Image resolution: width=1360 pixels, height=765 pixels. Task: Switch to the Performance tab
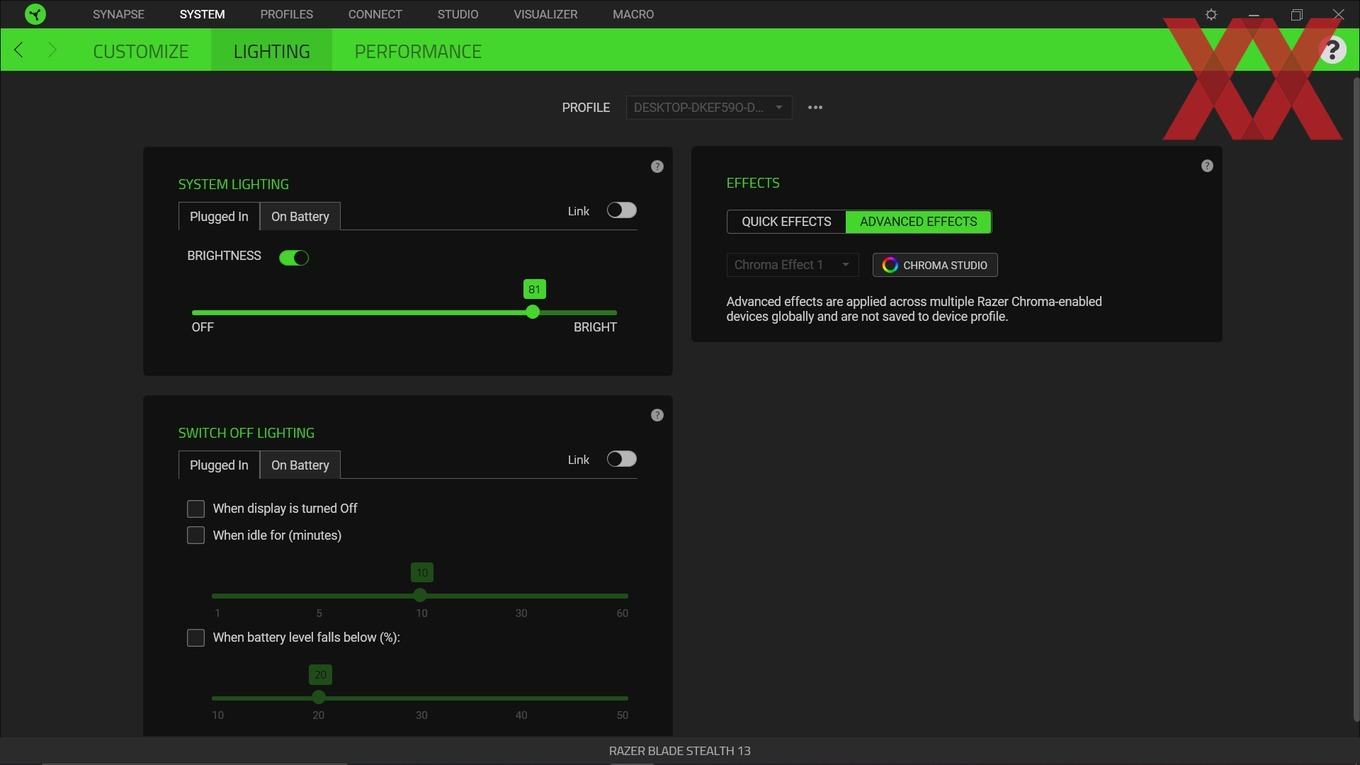[x=418, y=51]
